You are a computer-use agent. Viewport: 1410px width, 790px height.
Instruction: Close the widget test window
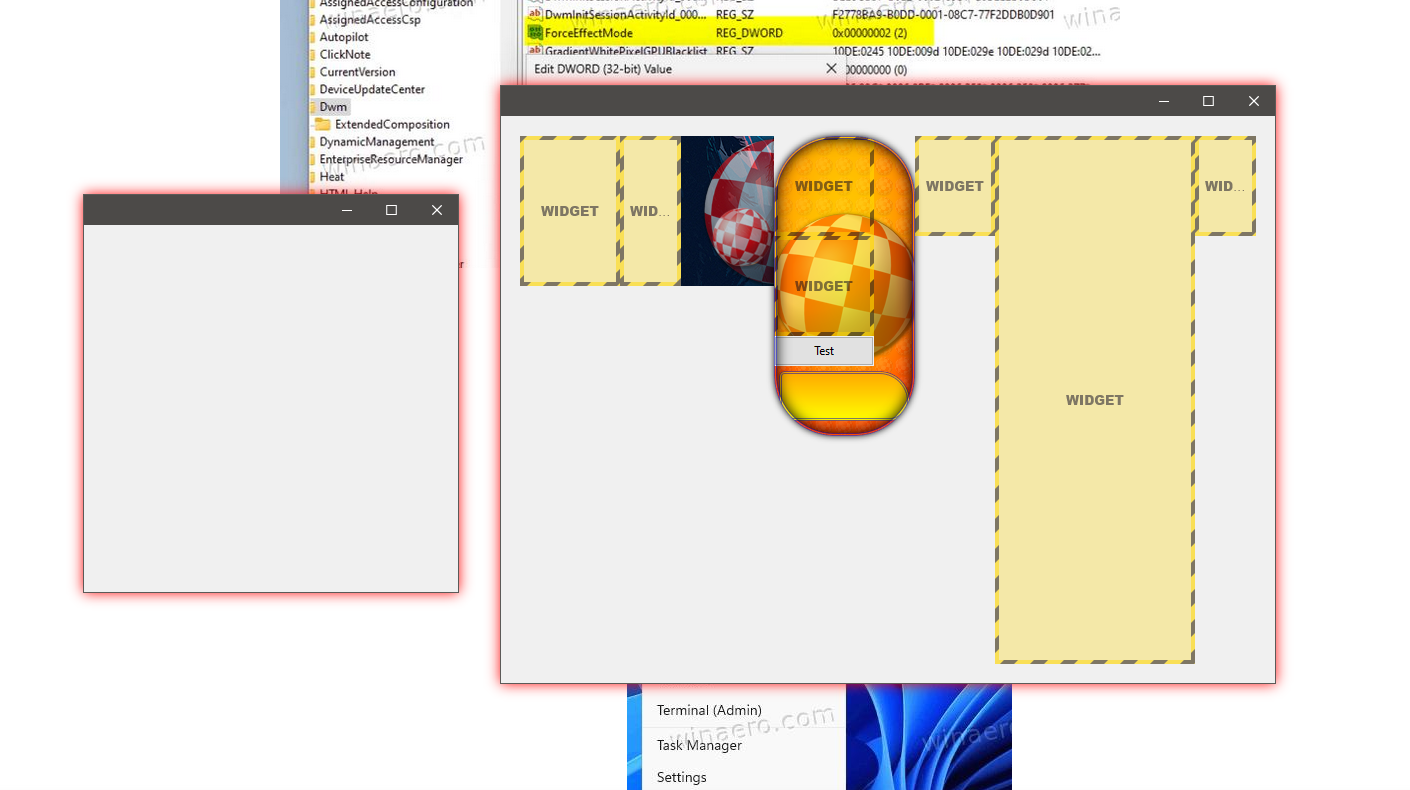click(1253, 101)
